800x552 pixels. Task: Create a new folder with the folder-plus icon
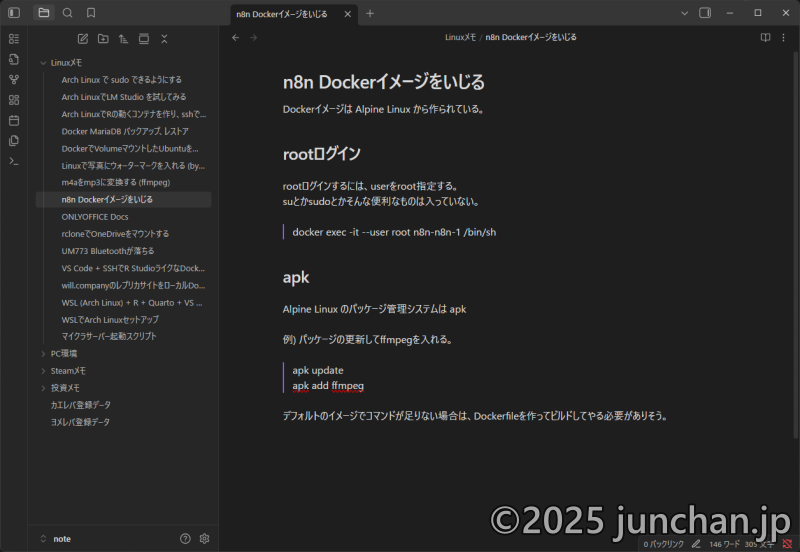click(103, 38)
